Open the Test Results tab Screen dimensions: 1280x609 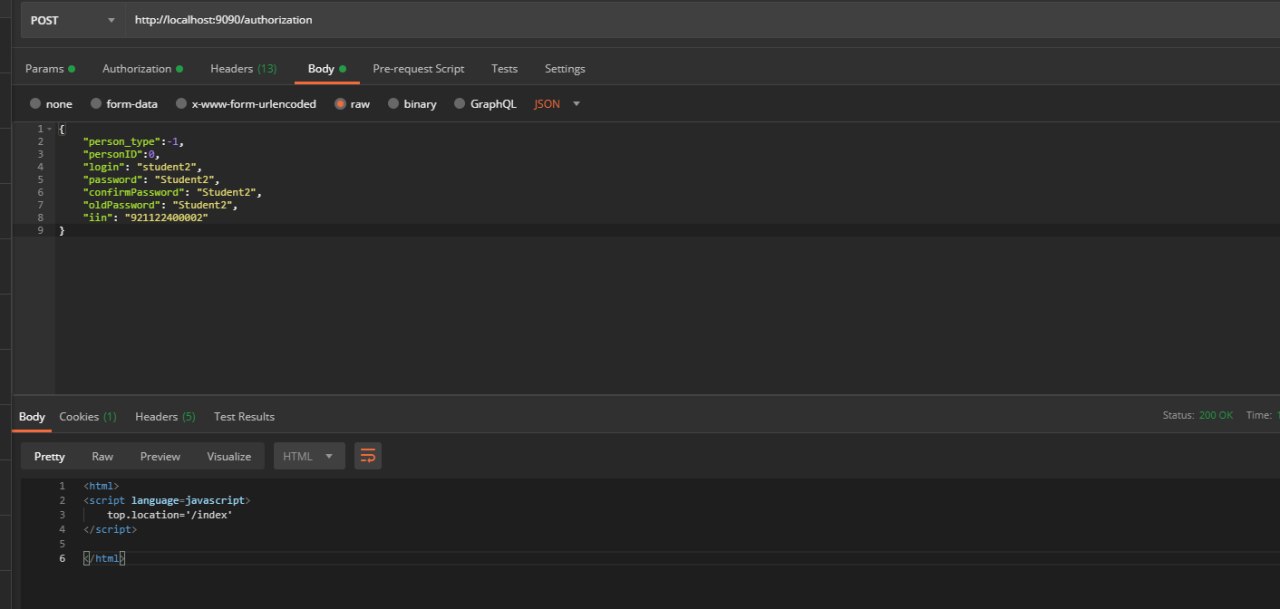pos(244,417)
